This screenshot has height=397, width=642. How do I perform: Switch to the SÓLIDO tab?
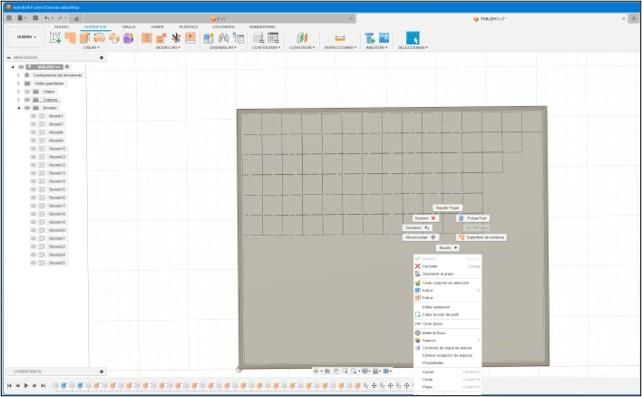pyautogui.click(x=61, y=27)
